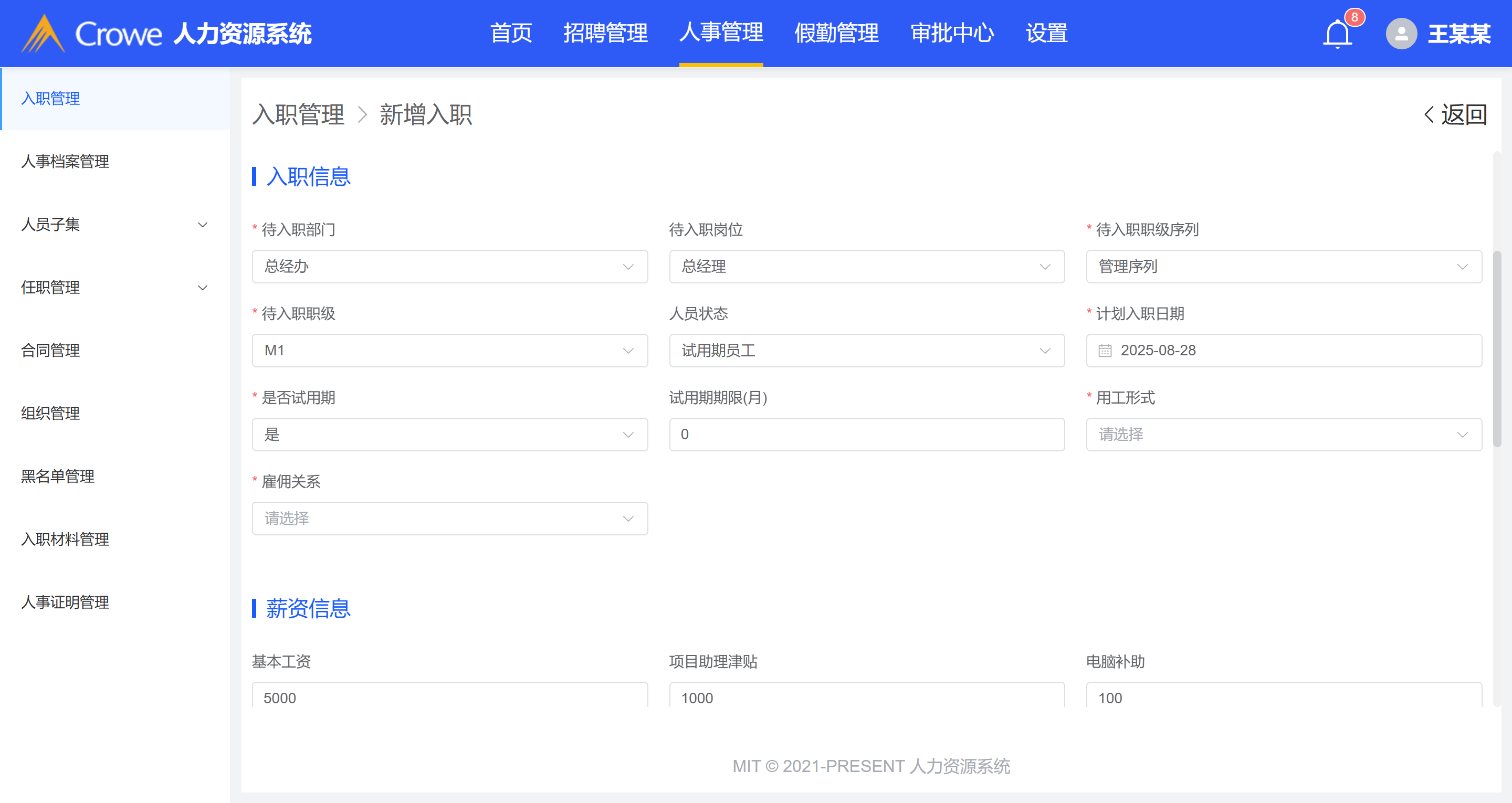1512x803 pixels.
Task: Click the back arrow next to 返回
Action: click(x=1429, y=114)
